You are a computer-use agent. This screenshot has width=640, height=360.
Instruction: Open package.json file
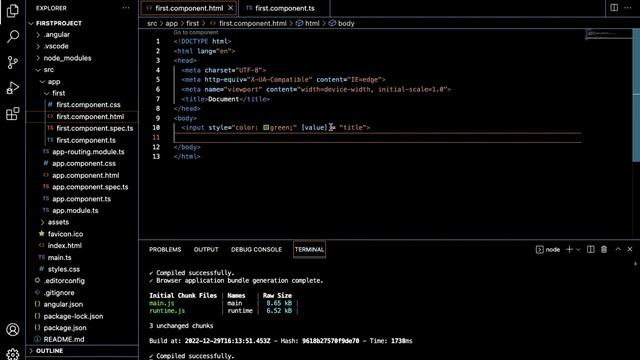[65, 328]
